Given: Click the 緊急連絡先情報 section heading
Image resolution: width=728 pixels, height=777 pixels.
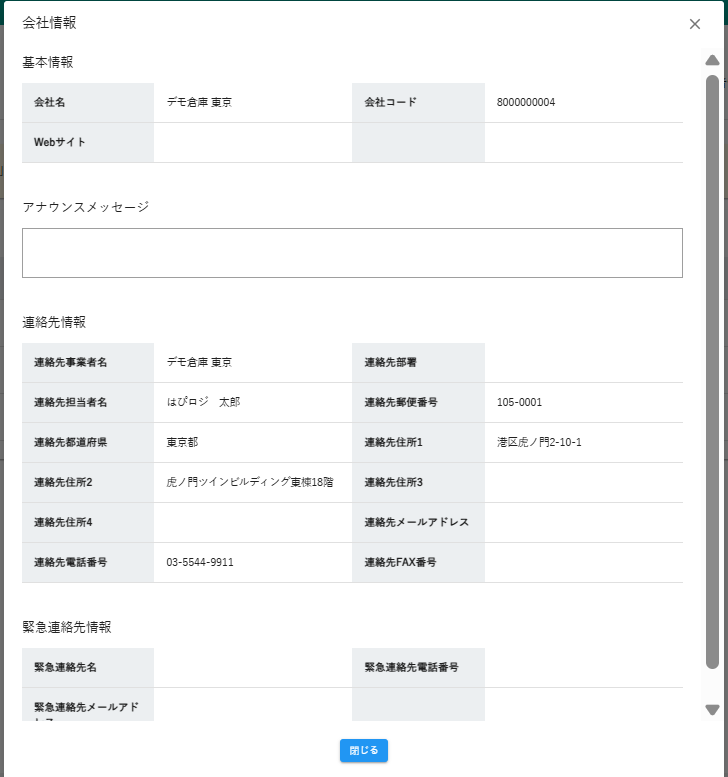Looking at the screenshot, I should [67, 627].
